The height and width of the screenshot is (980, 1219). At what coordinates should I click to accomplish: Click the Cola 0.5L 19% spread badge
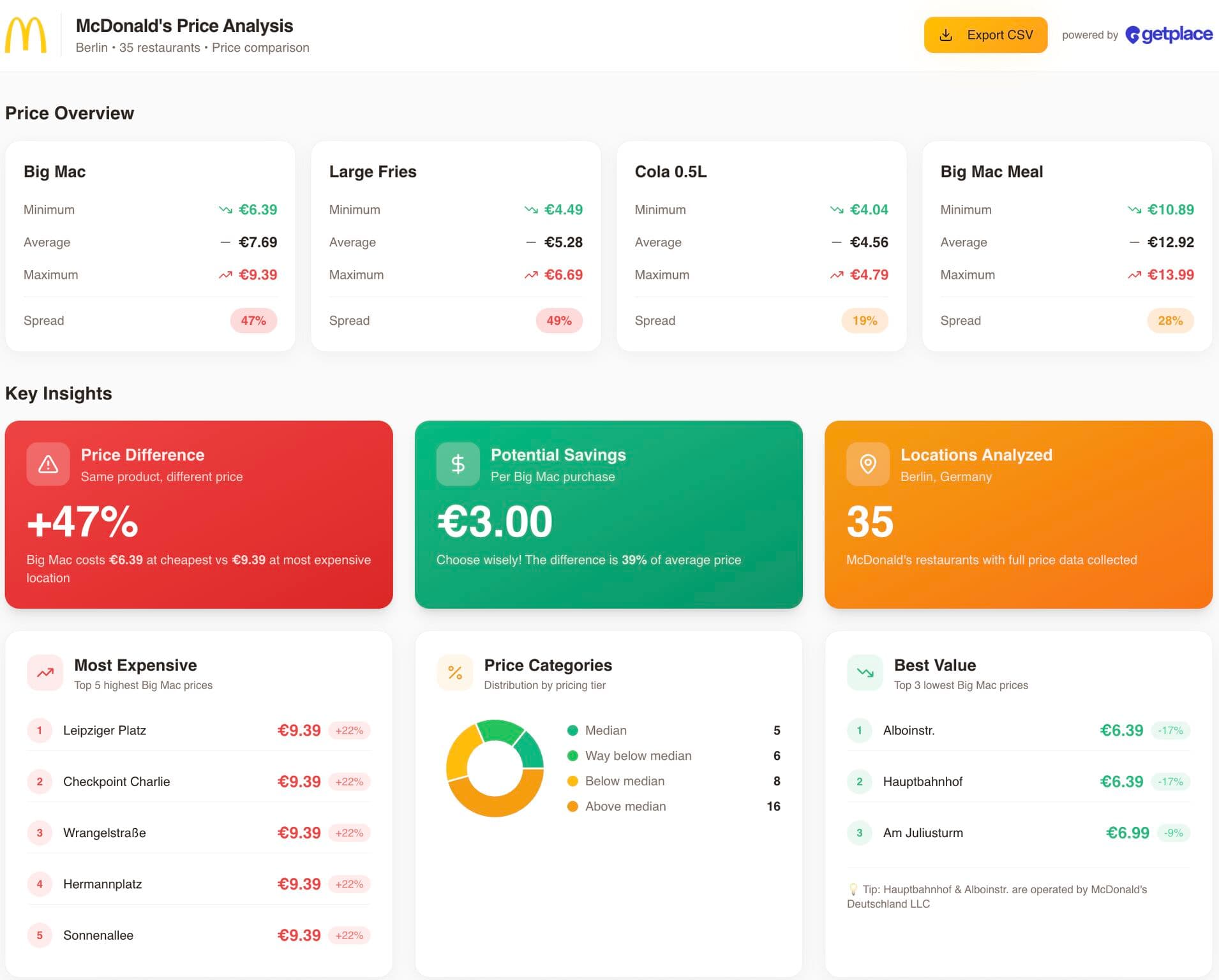tap(864, 321)
